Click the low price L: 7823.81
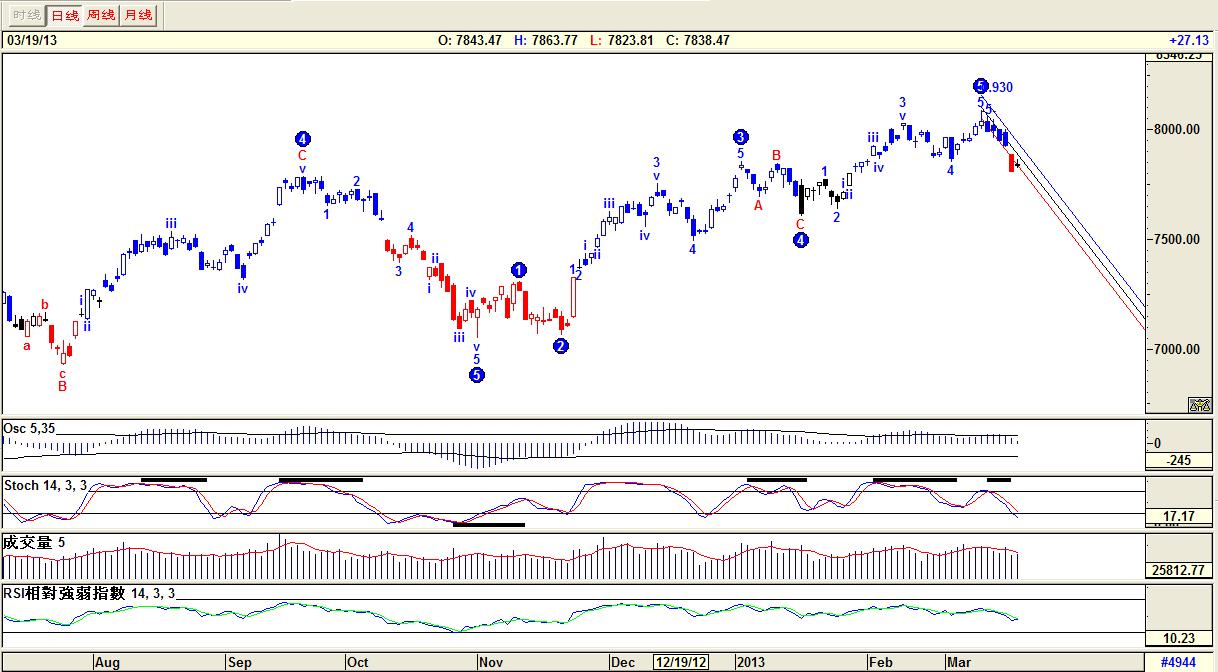 point(622,41)
